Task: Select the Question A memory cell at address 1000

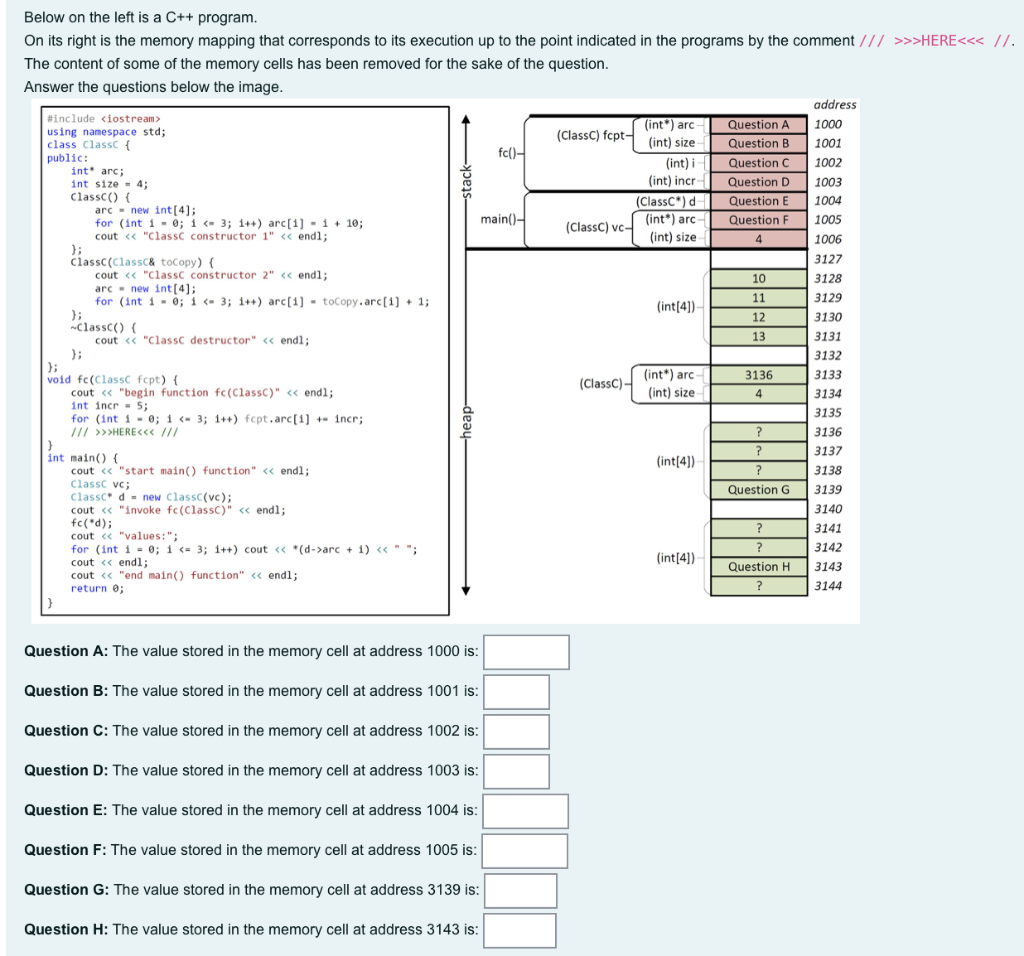Action: click(x=758, y=124)
